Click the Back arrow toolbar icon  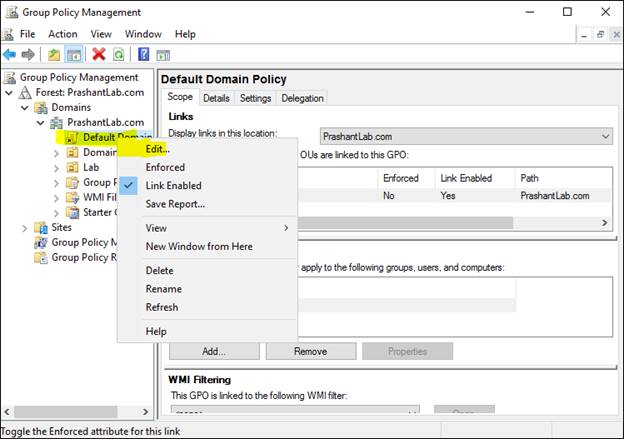10,54
